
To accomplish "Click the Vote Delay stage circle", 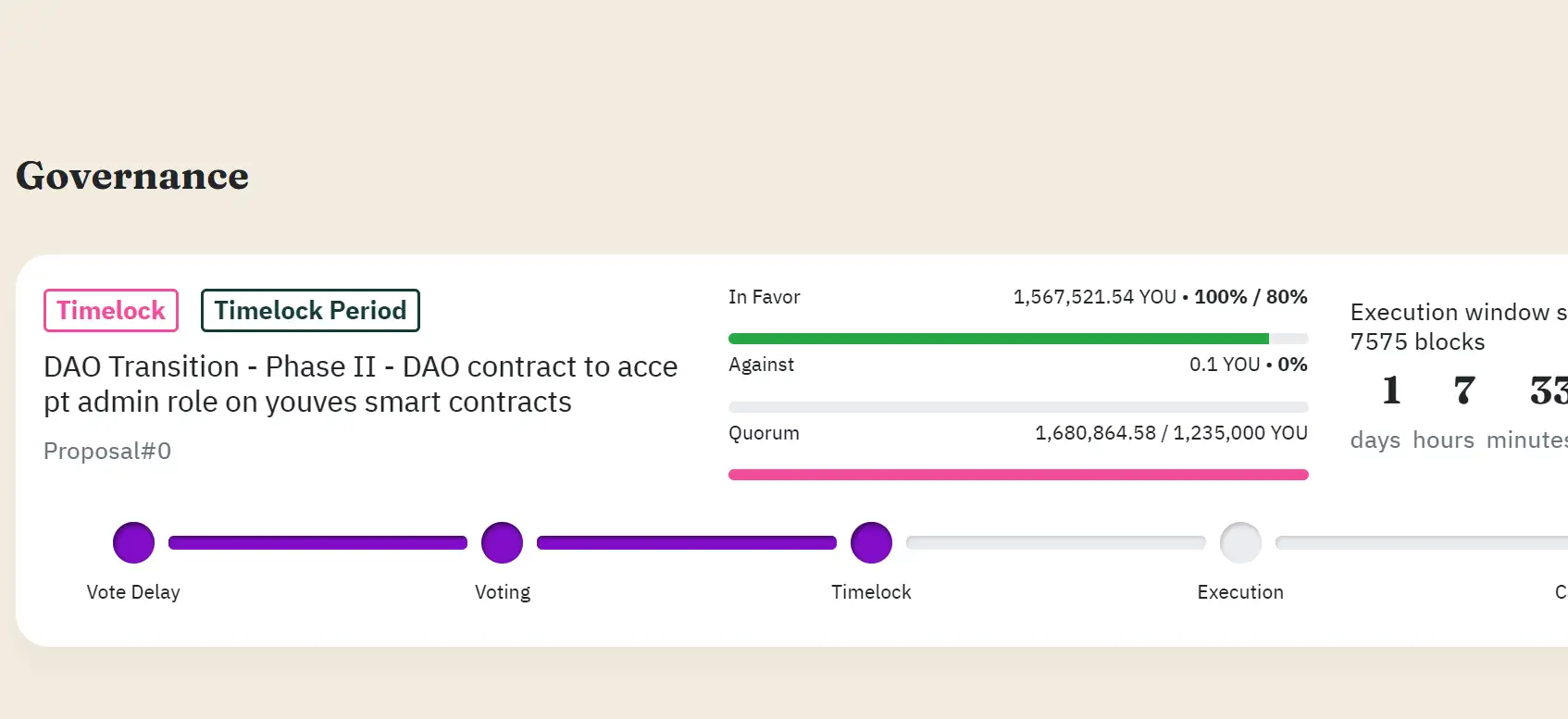I will pyautogui.click(x=133, y=543).
